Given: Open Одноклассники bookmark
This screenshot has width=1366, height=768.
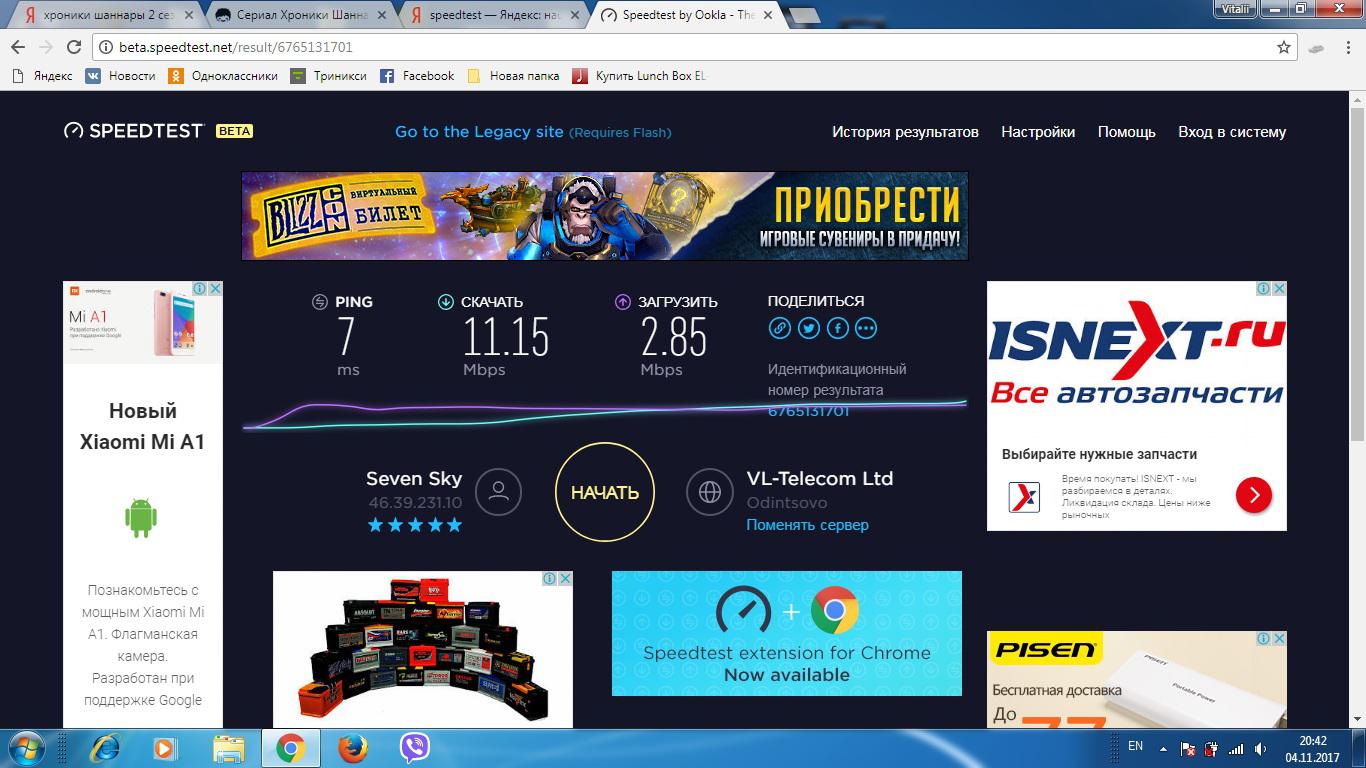Looking at the screenshot, I should click(223, 76).
